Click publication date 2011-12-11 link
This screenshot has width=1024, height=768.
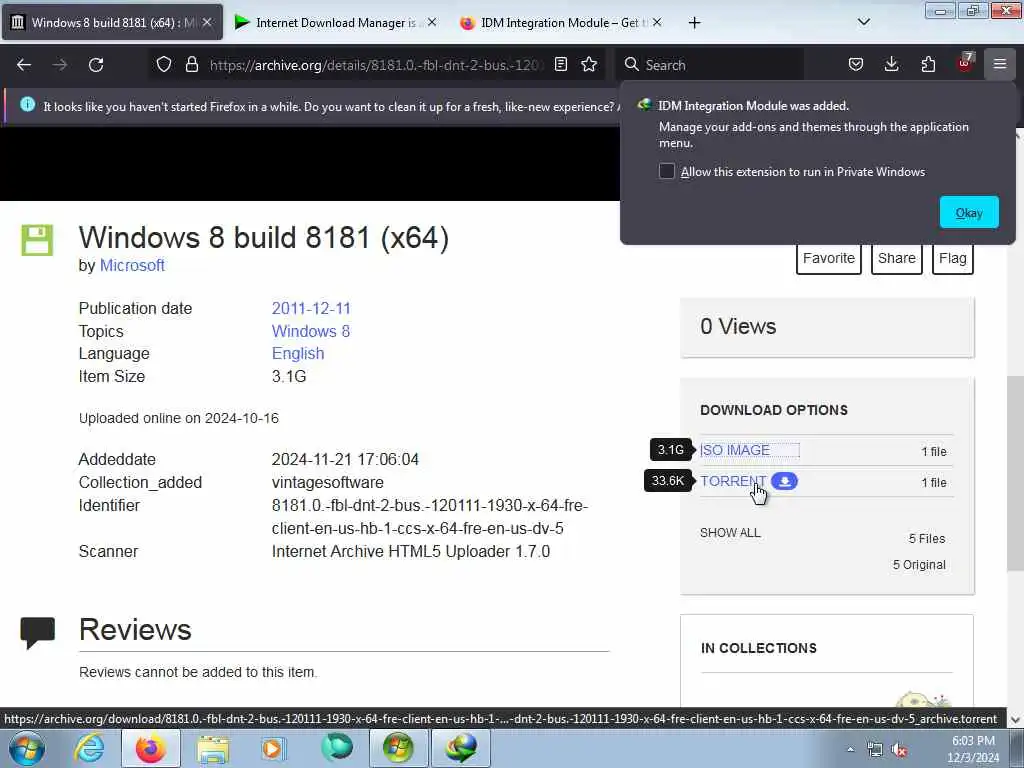(311, 308)
